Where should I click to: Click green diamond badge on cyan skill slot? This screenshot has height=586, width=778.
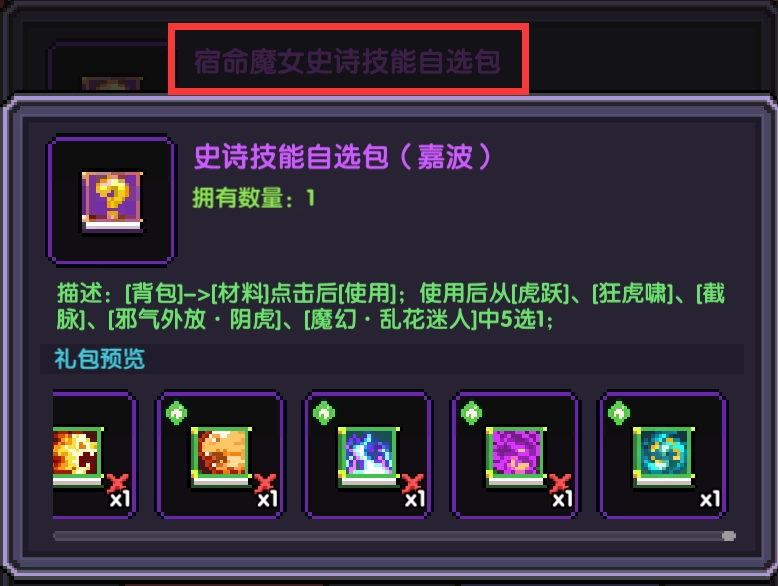(618, 413)
